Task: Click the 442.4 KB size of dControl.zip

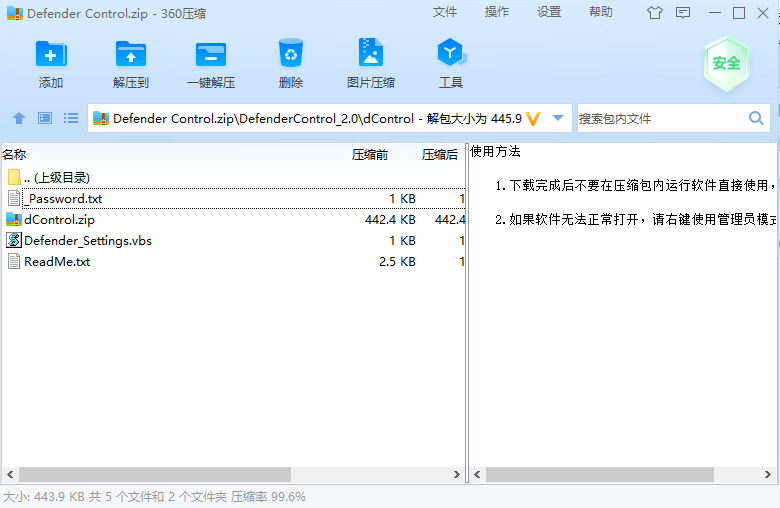Action: tap(390, 219)
